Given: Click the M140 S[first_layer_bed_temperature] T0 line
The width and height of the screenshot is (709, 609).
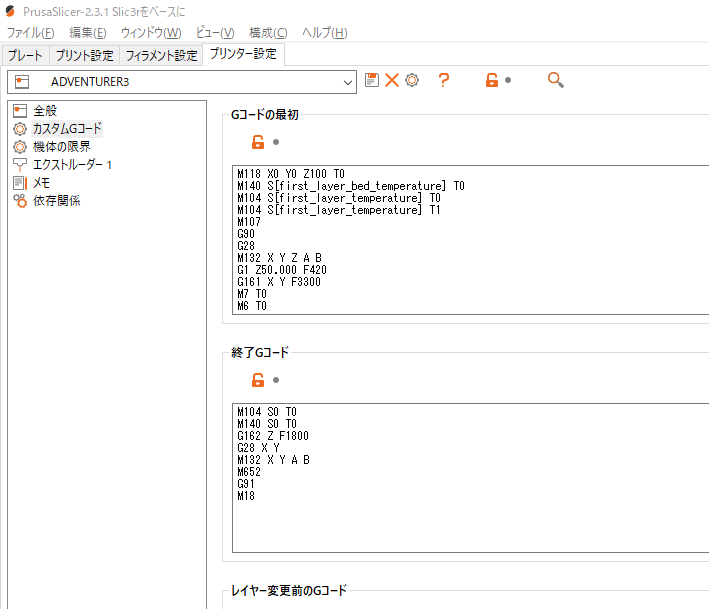Looking at the screenshot, I should click(x=351, y=186).
